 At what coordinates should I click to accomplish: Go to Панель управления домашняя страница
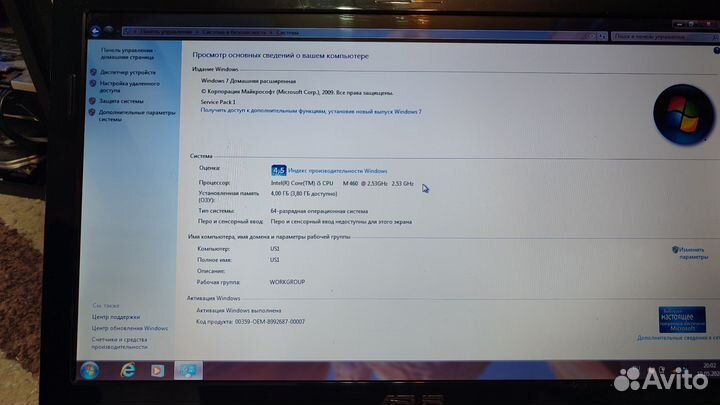(x=127, y=53)
